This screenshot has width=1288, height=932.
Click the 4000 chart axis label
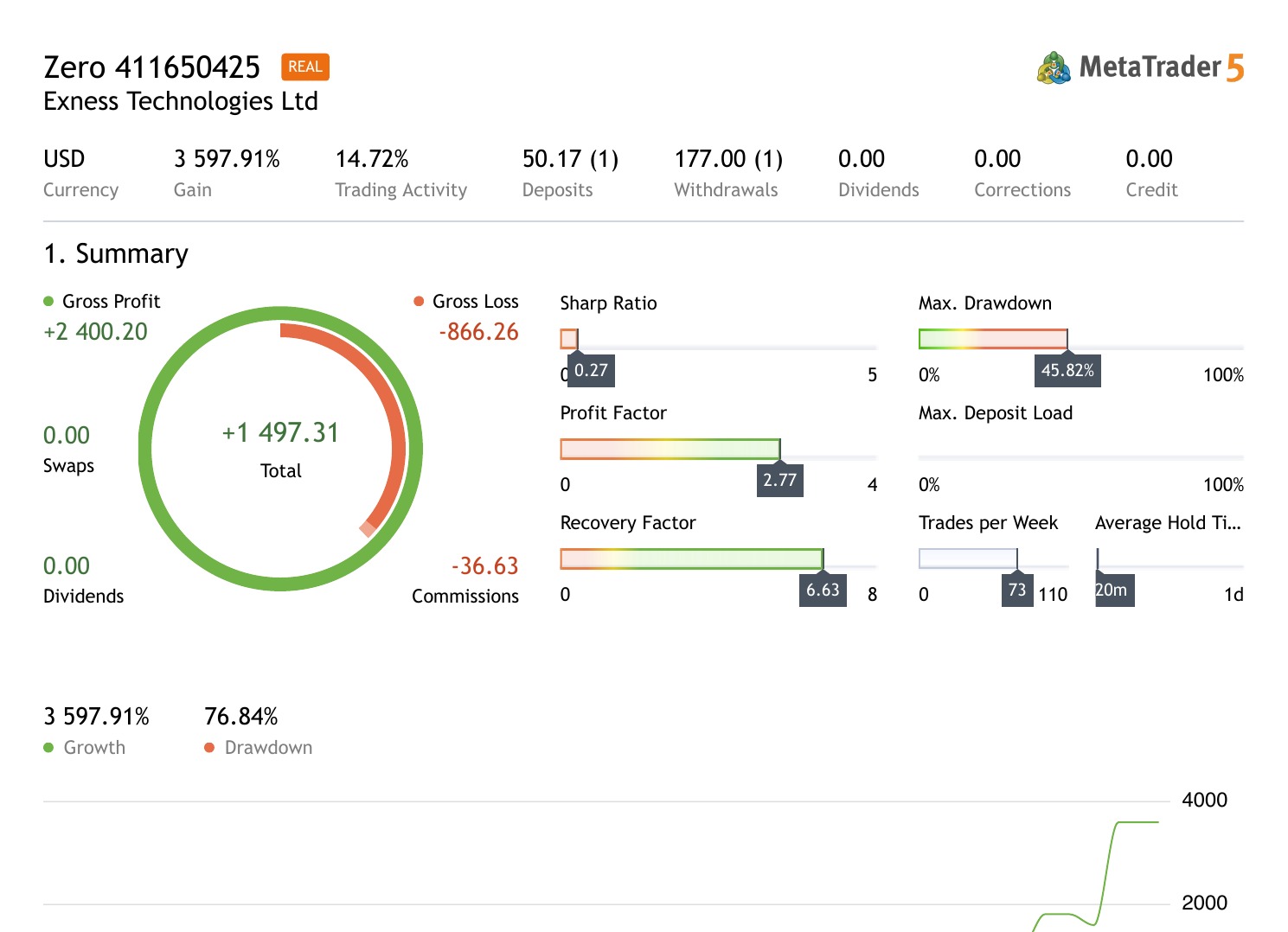point(1204,800)
